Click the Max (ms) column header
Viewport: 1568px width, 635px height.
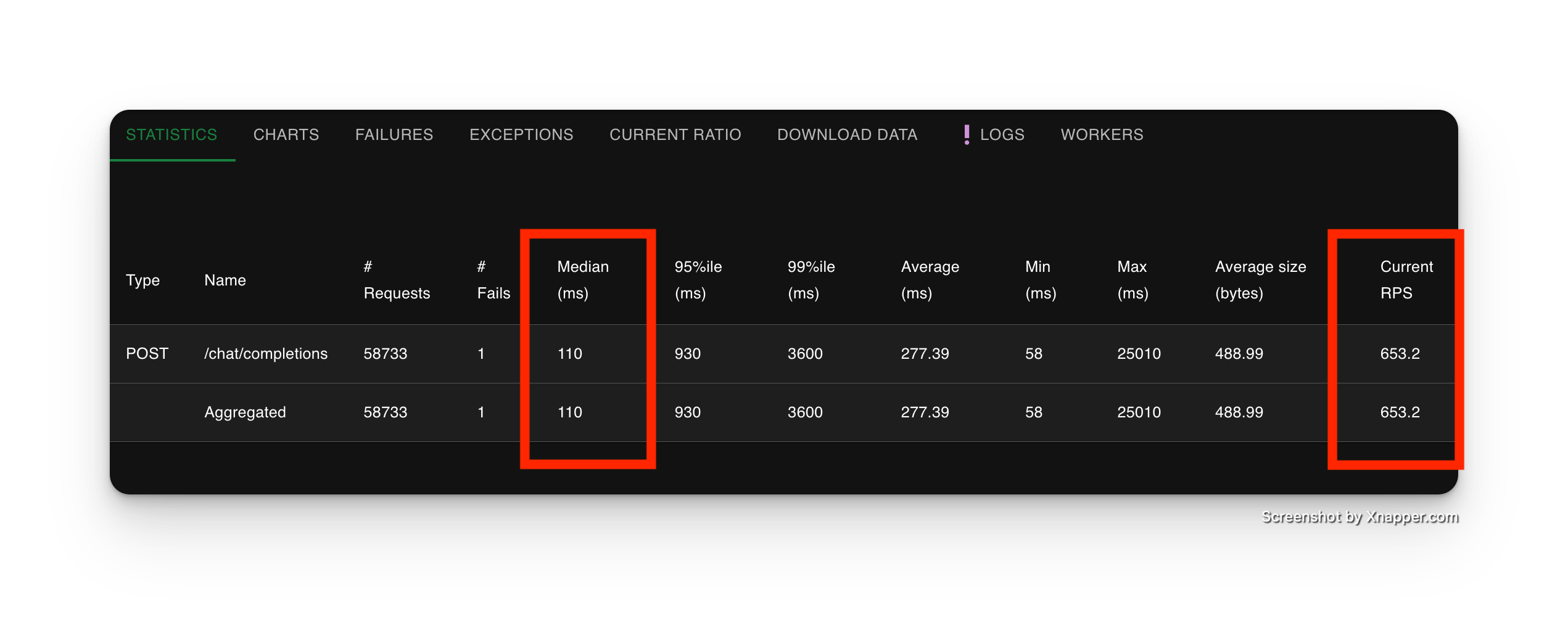1133,280
